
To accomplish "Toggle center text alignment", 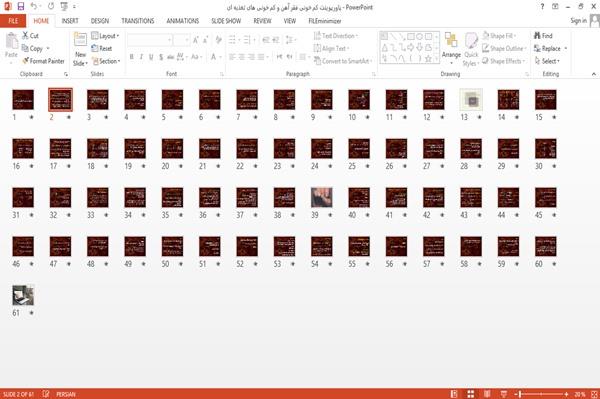I will 241,57.
